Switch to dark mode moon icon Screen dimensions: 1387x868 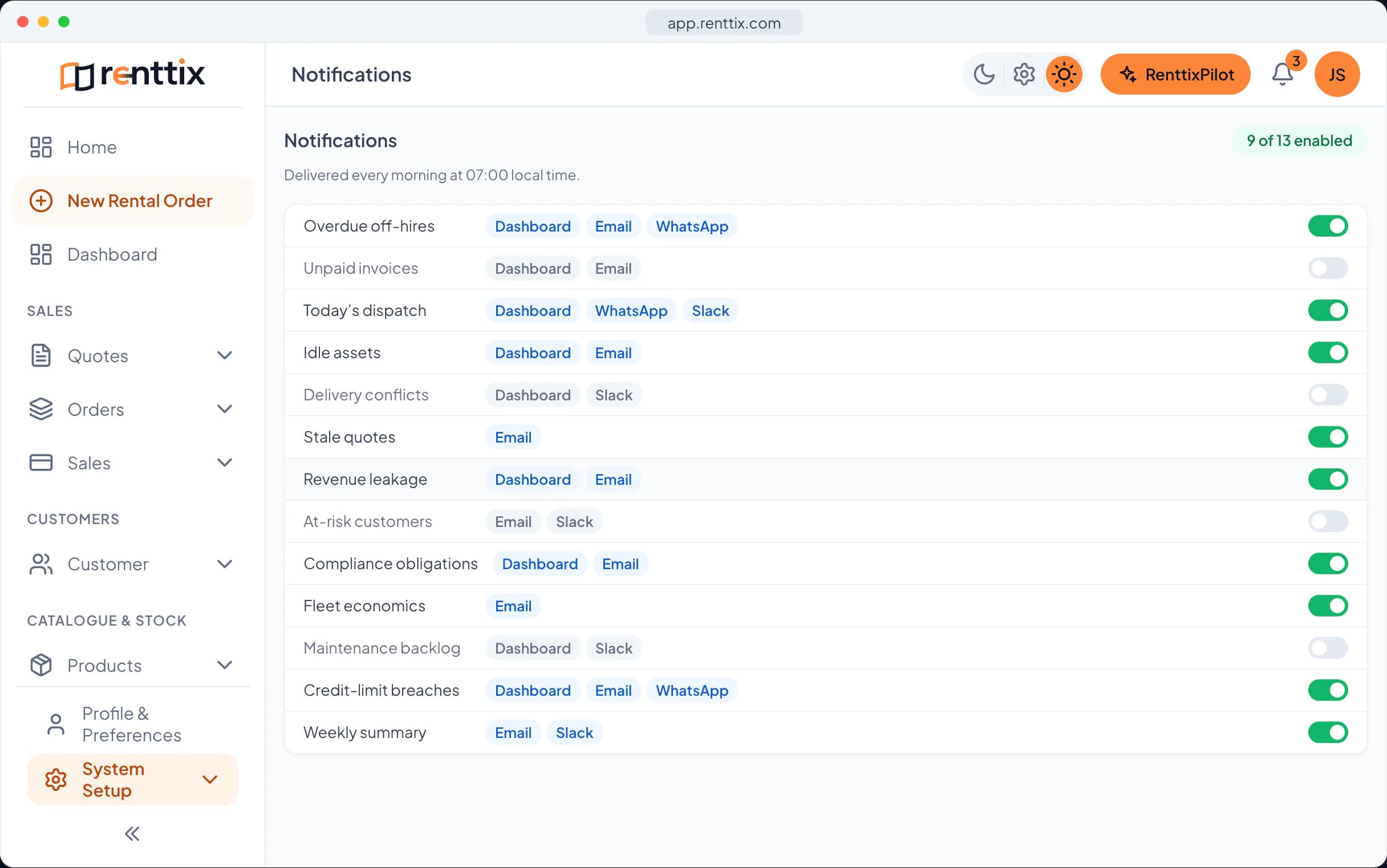tap(984, 75)
